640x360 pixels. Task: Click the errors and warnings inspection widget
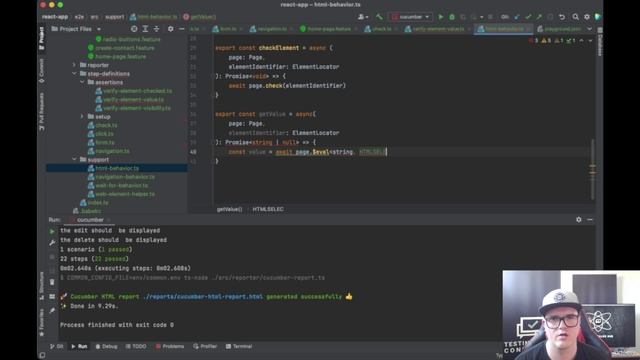pyautogui.click(x=553, y=40)
